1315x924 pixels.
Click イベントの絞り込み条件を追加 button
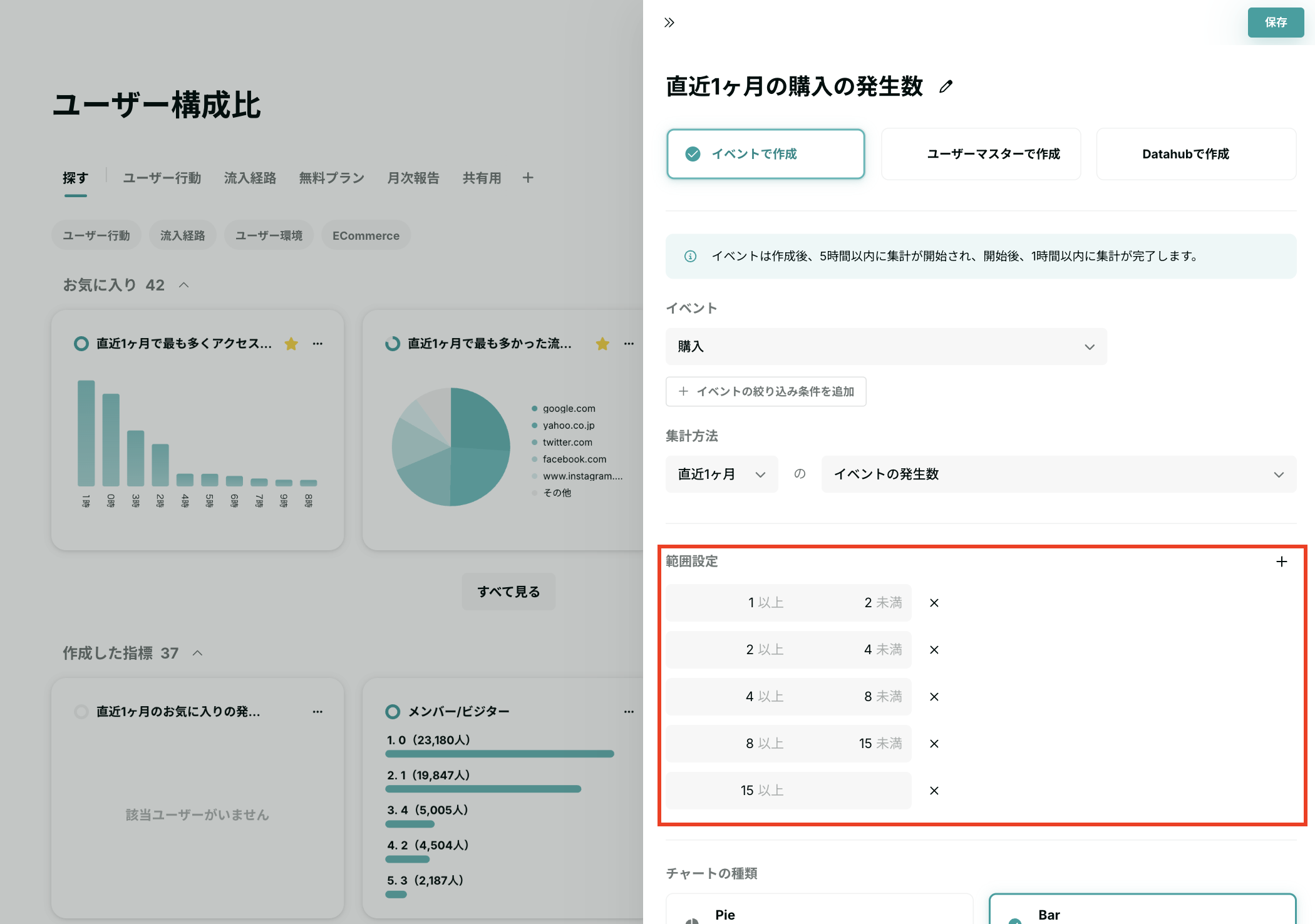[765, 391]
